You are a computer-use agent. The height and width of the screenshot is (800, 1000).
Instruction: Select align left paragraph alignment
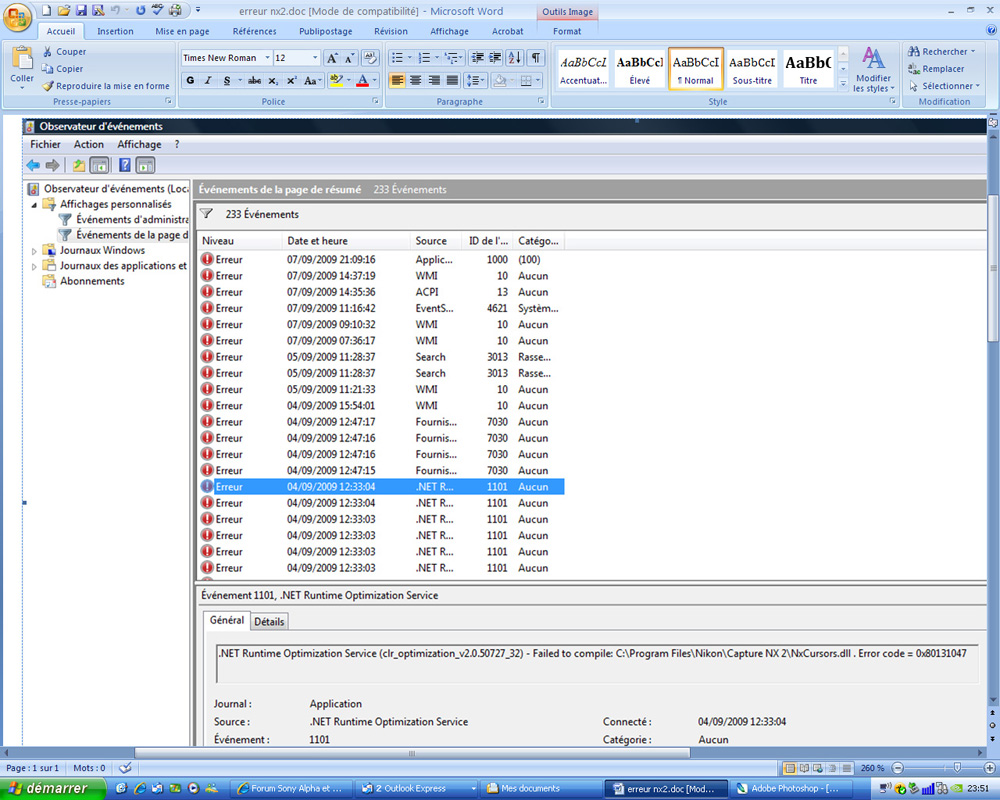pyautogui.click(x=397, y=80)
